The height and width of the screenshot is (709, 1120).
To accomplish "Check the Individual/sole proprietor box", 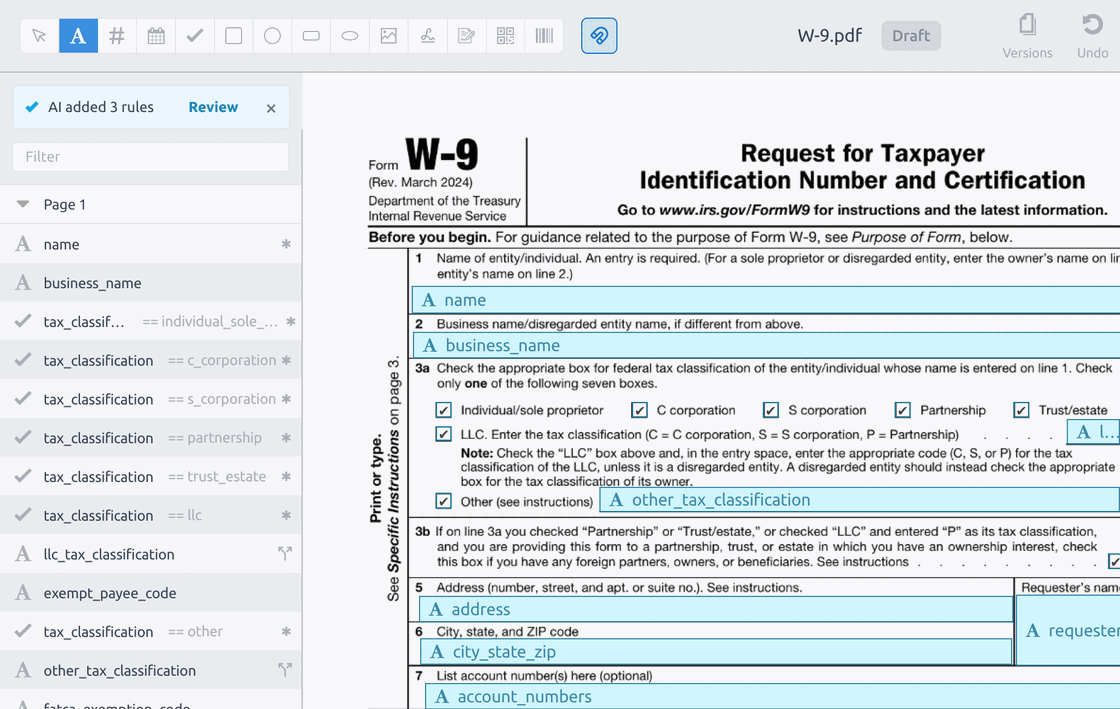I will pos(444,410).
